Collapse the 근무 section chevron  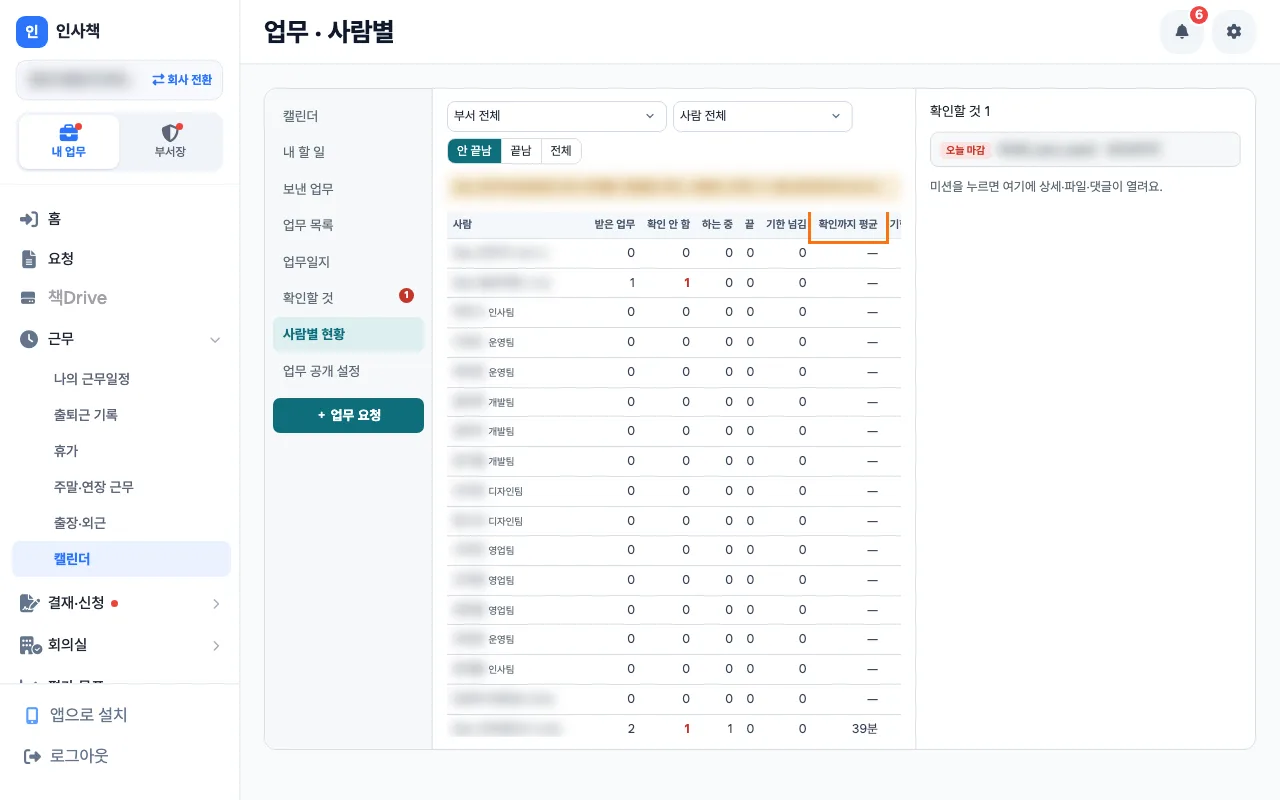click(x=215, y=340)
